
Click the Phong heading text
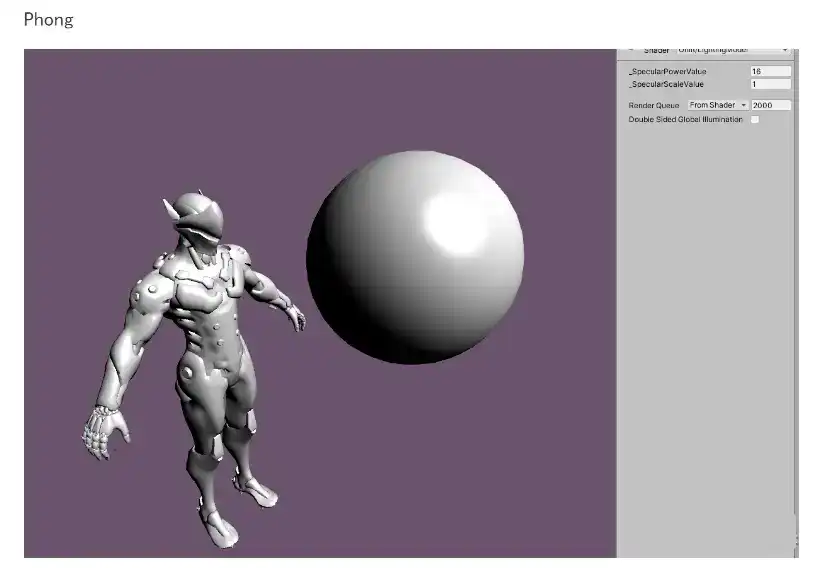[x=48, y=20]
